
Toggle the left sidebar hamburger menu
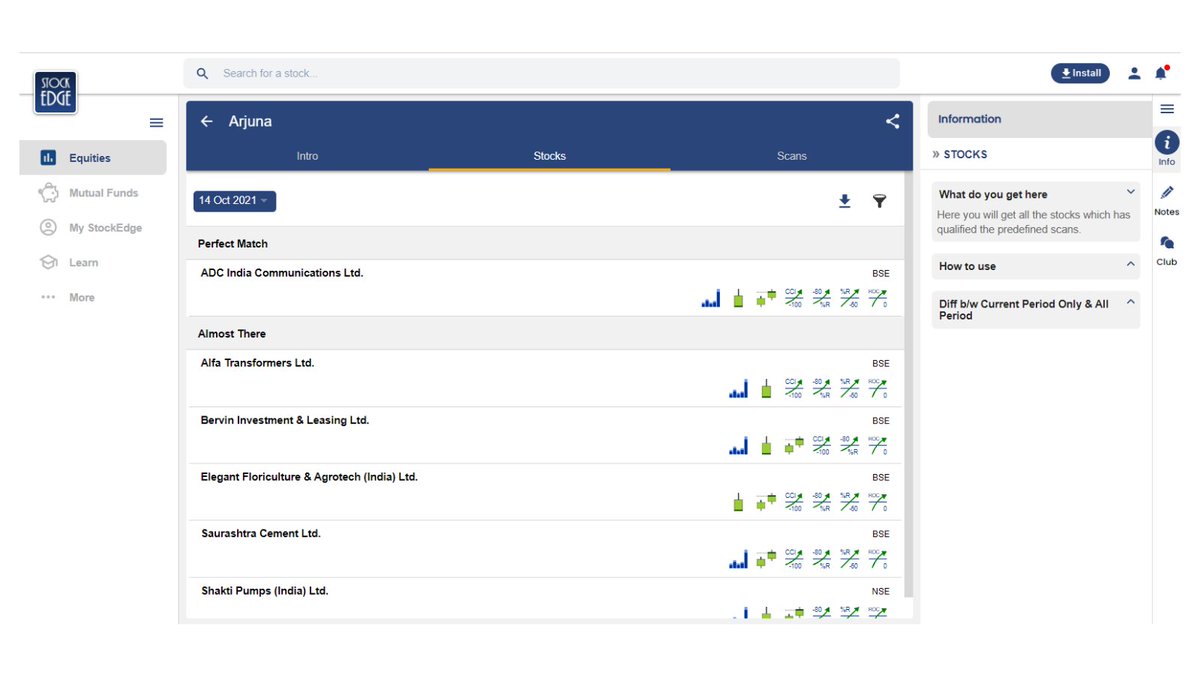(156, 123)
